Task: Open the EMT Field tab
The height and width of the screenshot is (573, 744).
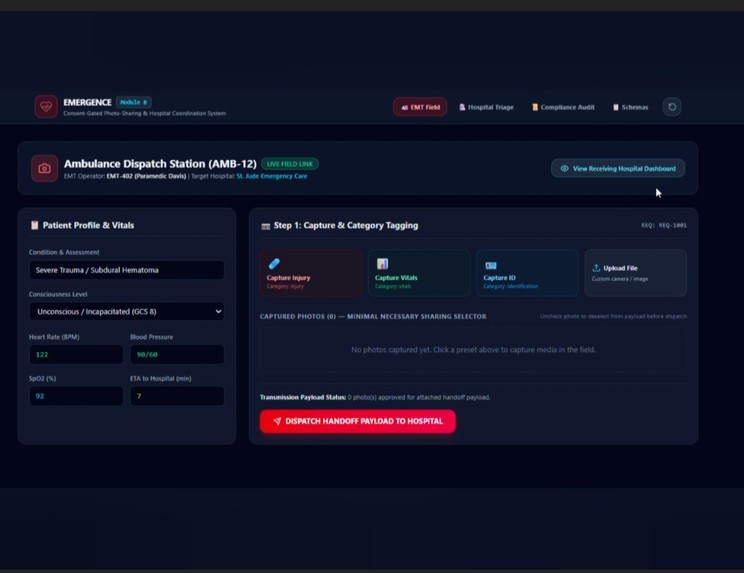Action: tap(420, 107)
